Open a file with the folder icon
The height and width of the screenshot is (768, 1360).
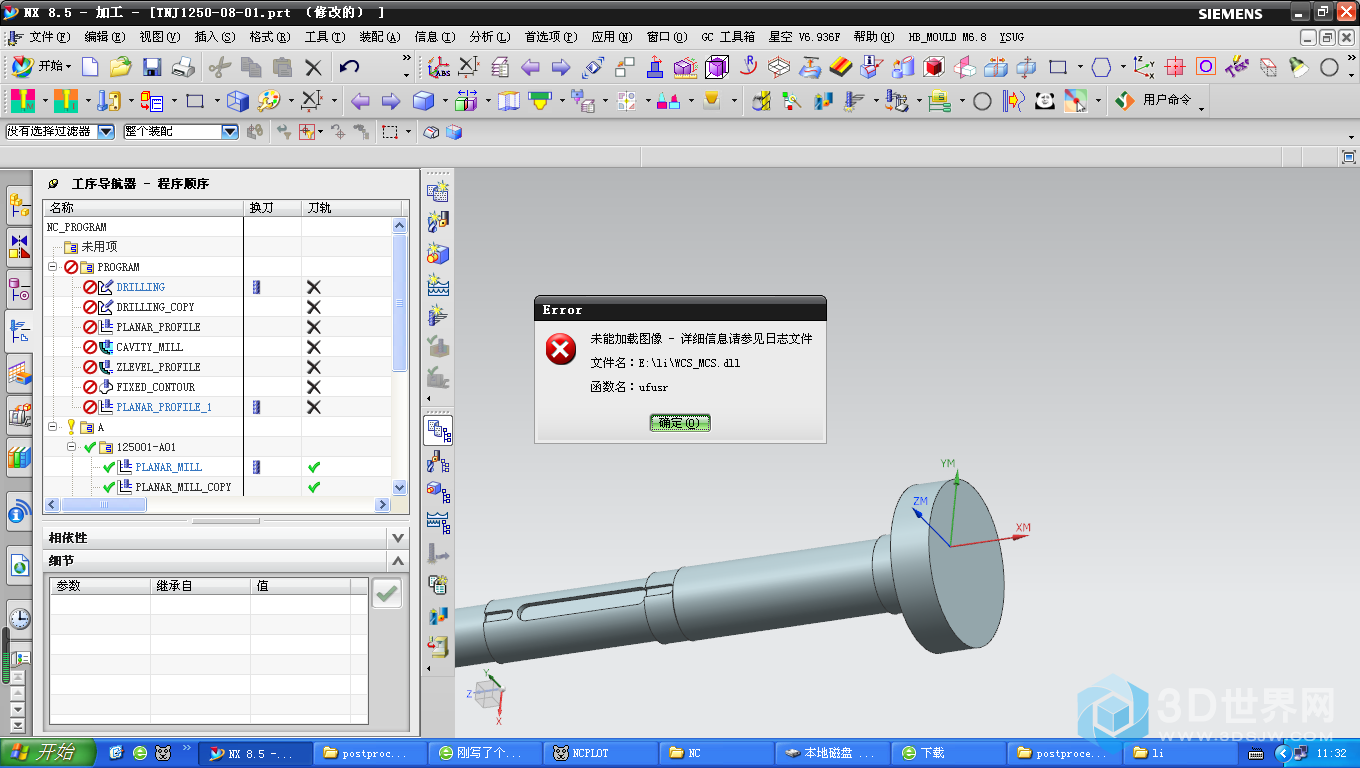pyautogui.click(x=121, y=67)
